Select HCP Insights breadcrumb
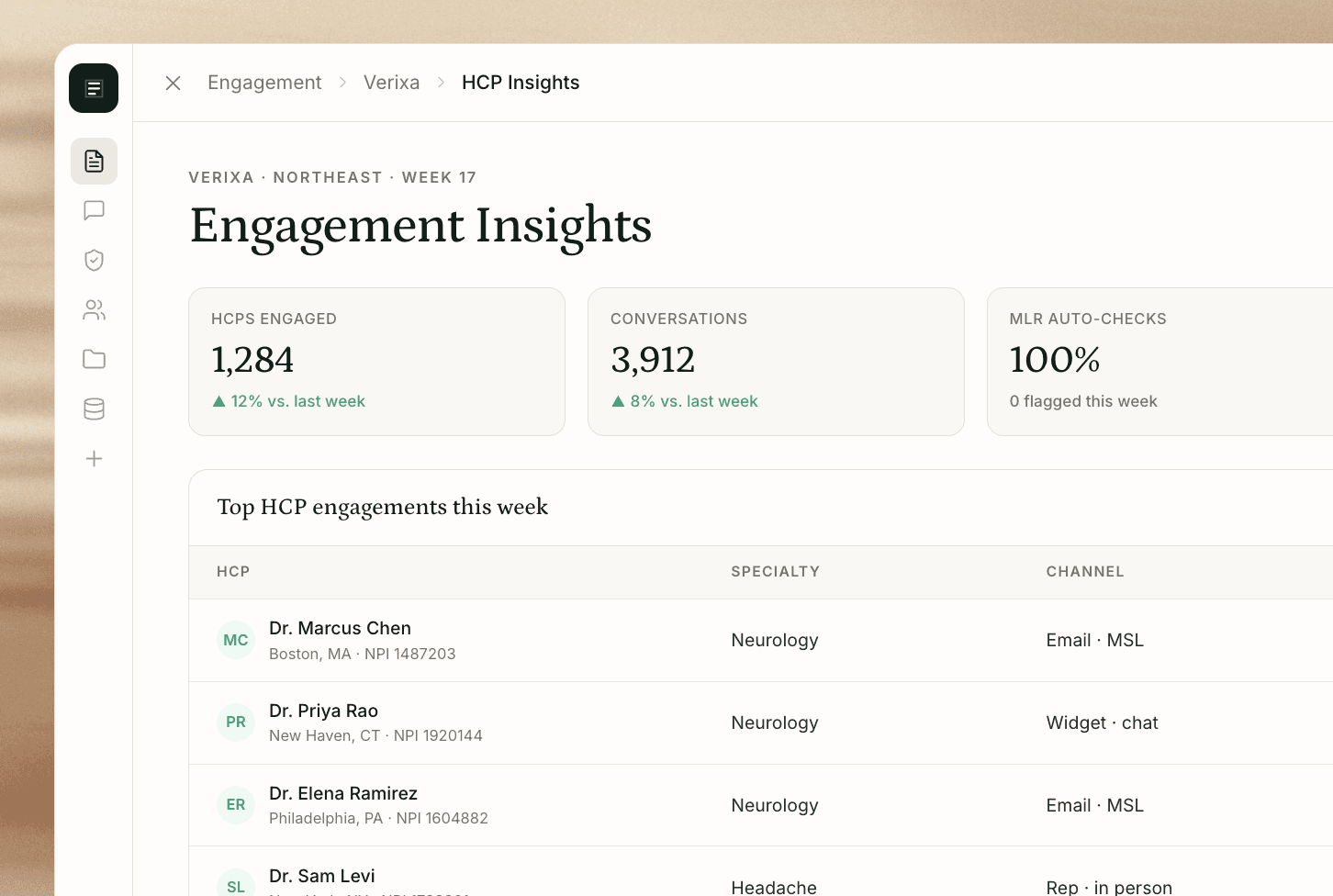 pyautogui.click(x=521, y=83)
